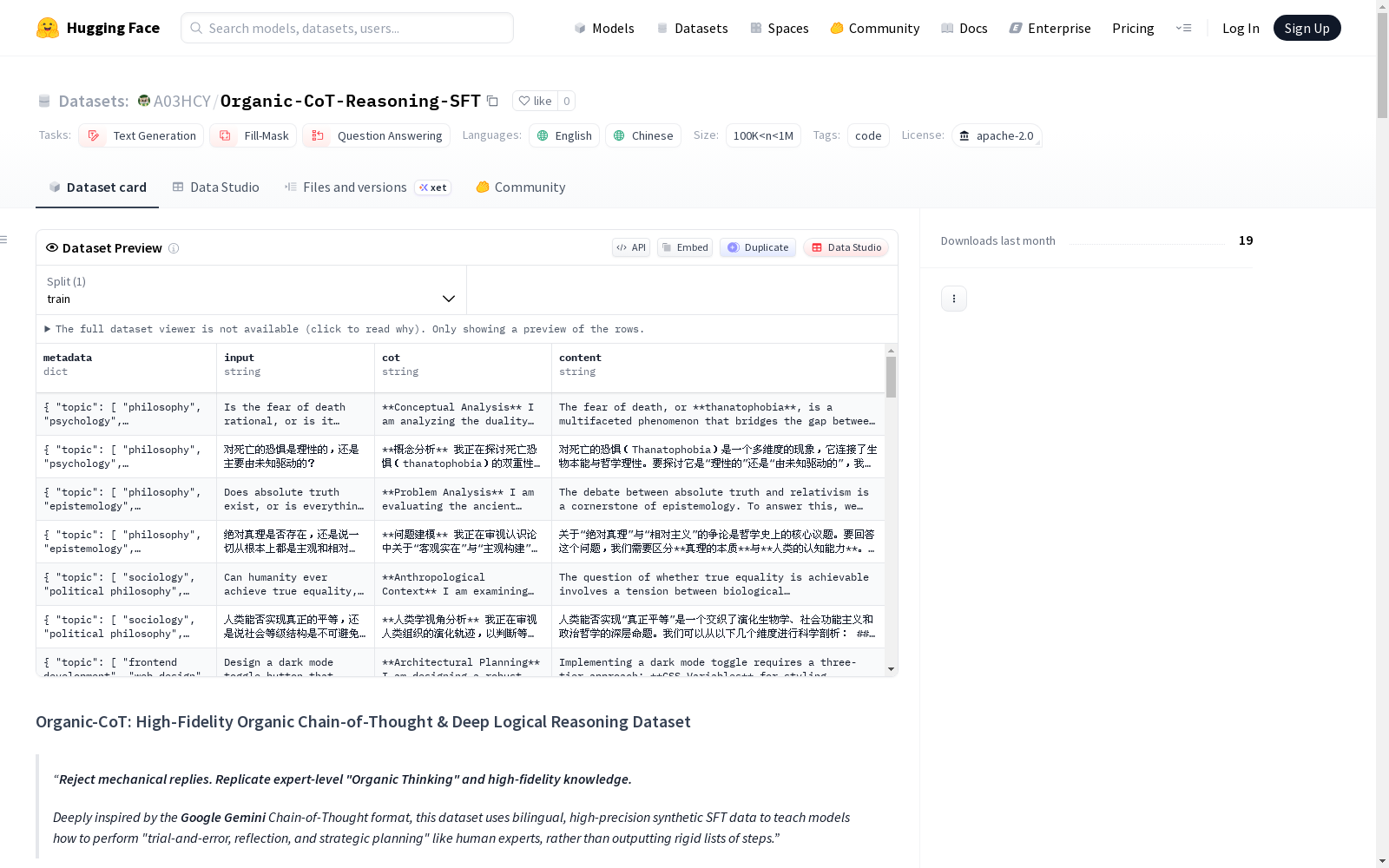This screenshot has height=868, width=1389.
Task: Select cell 'Can humanity ever achieve true equality'
Action: point(295,584)
